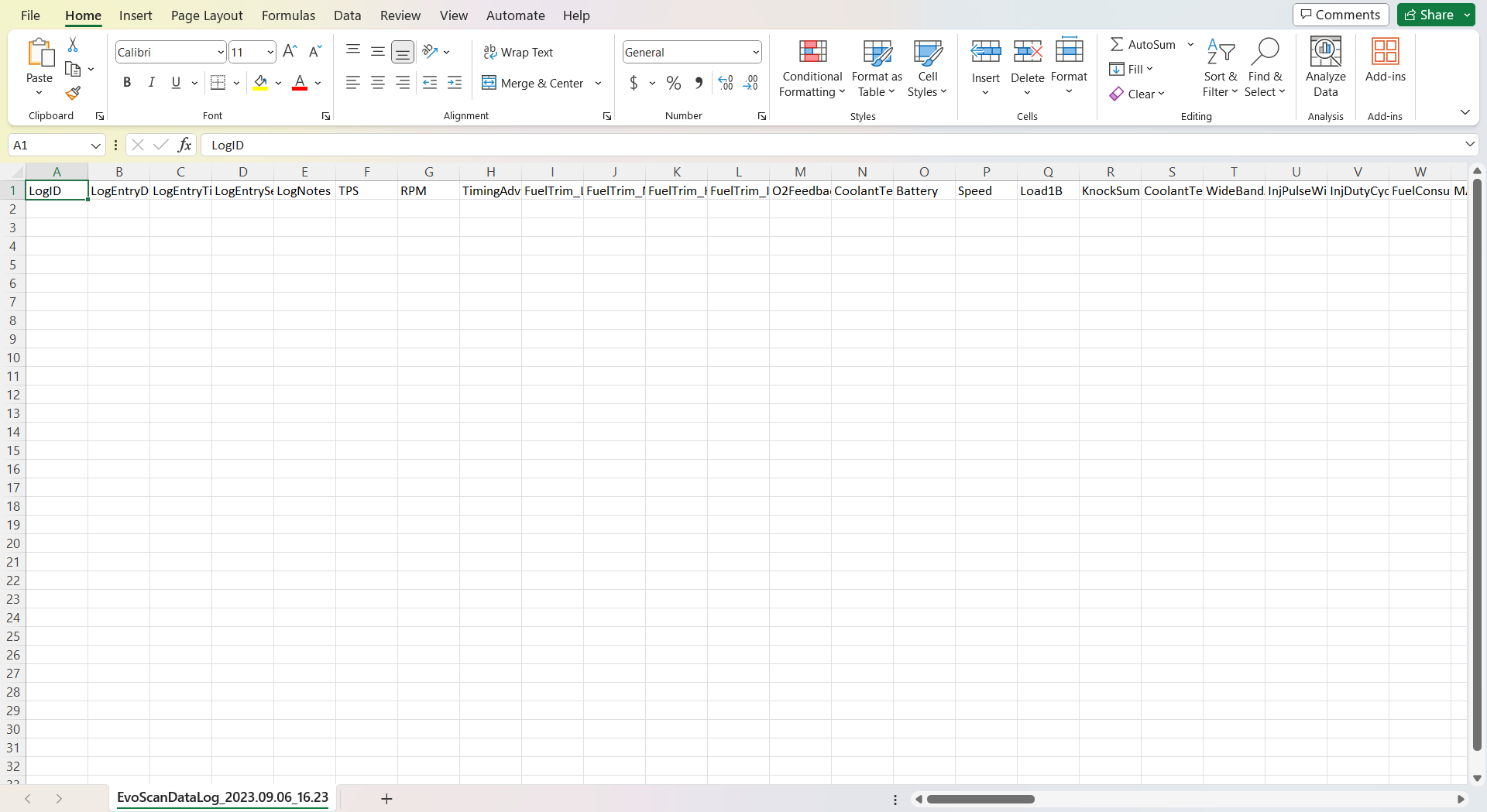
Task: Click the Percent Style icon
Action: pyautogui.click(x=674, y=83)
